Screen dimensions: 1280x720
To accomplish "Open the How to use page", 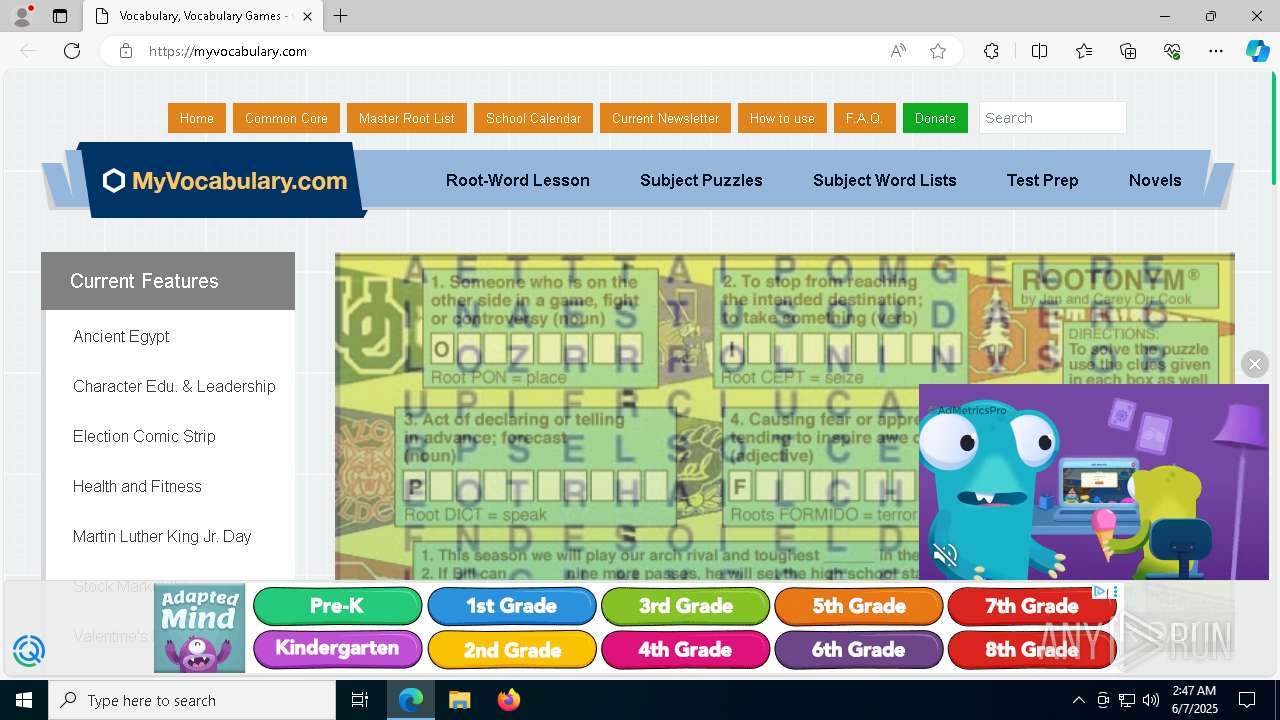I will tap(782, 118).
